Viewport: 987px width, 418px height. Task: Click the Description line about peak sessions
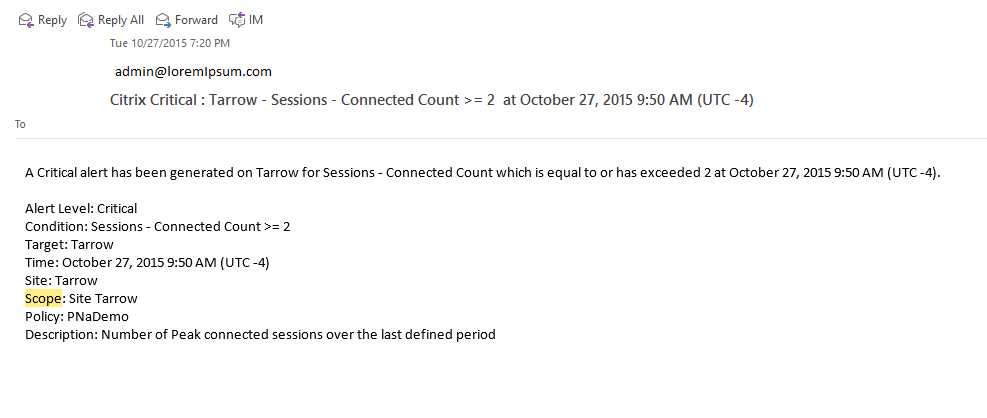pyautogui.click(x=260, y=334)
